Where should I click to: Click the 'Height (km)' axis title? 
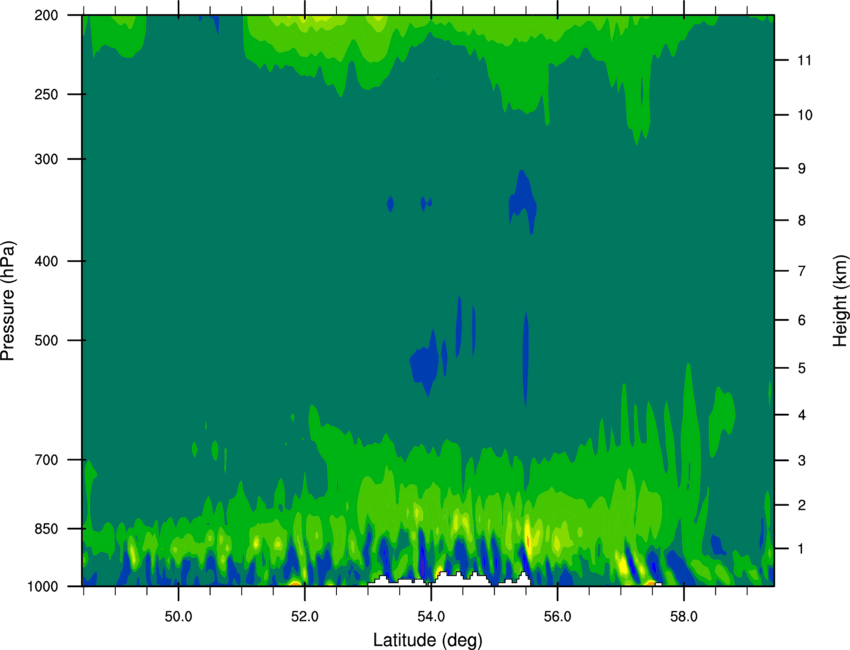[840, 300]
